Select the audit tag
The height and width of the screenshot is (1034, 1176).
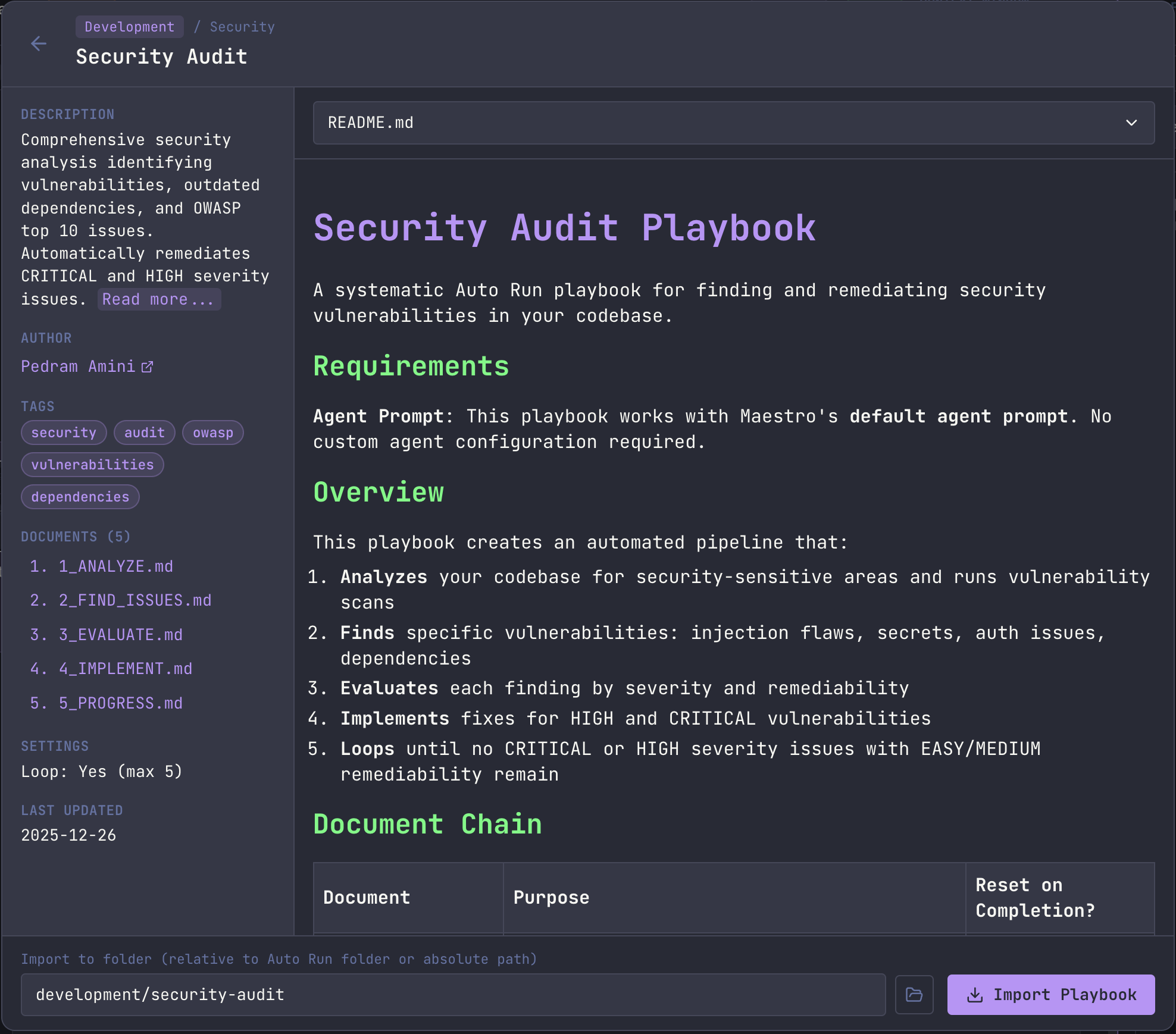coord(144,433)
